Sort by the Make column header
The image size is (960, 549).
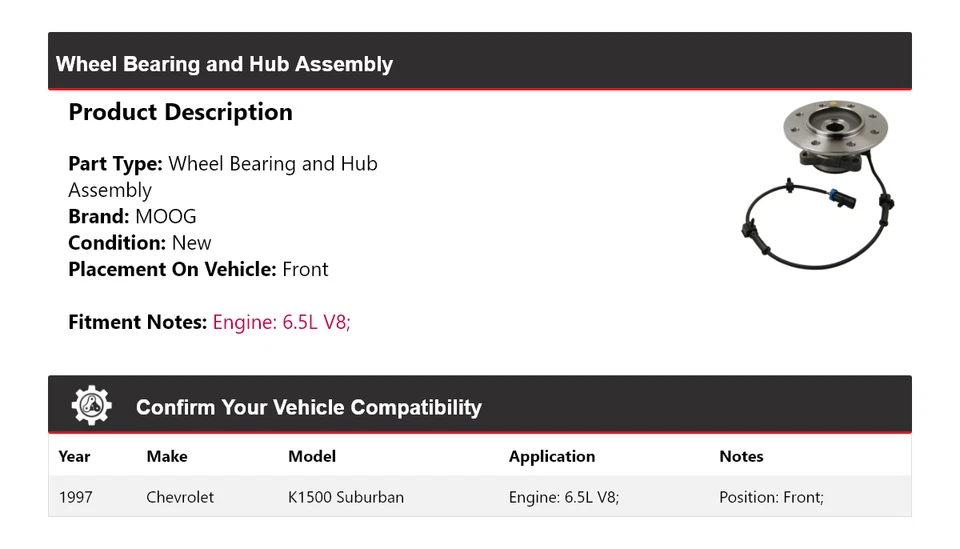(x=167, y=456)
